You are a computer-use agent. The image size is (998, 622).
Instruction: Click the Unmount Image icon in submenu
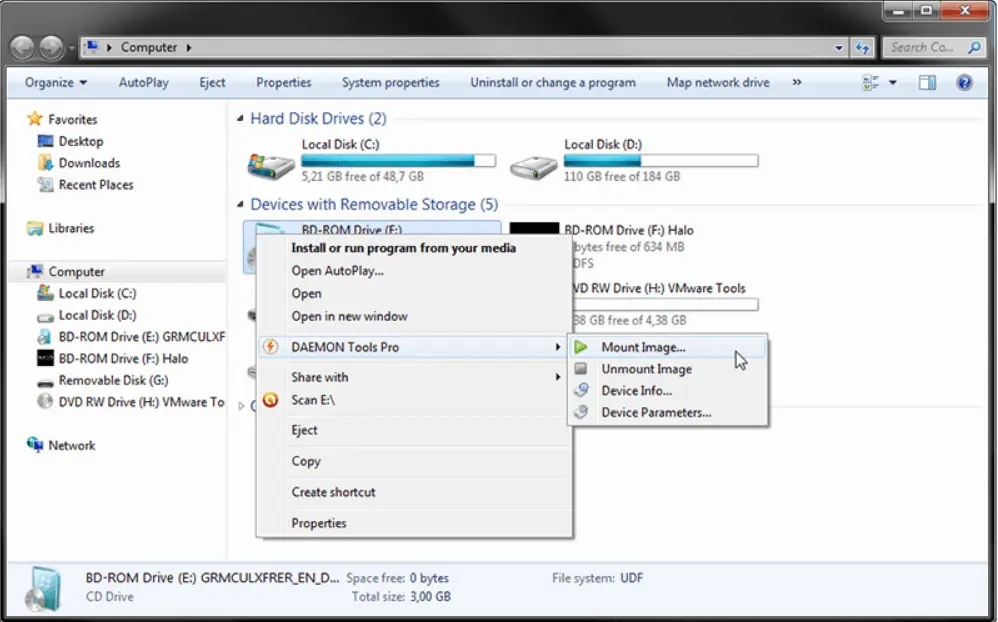pyautogui.click(x=581, y=369)
